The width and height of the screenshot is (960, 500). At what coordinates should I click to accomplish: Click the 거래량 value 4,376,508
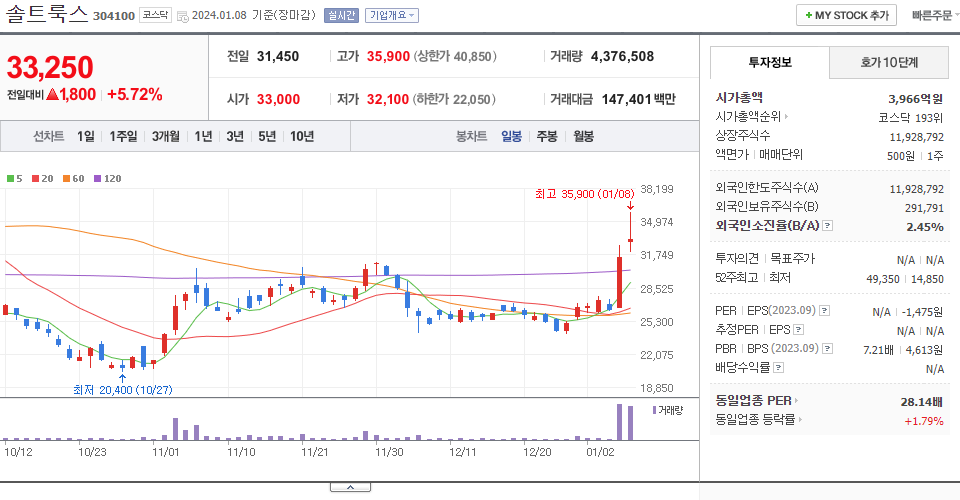[x=622, y=56]
